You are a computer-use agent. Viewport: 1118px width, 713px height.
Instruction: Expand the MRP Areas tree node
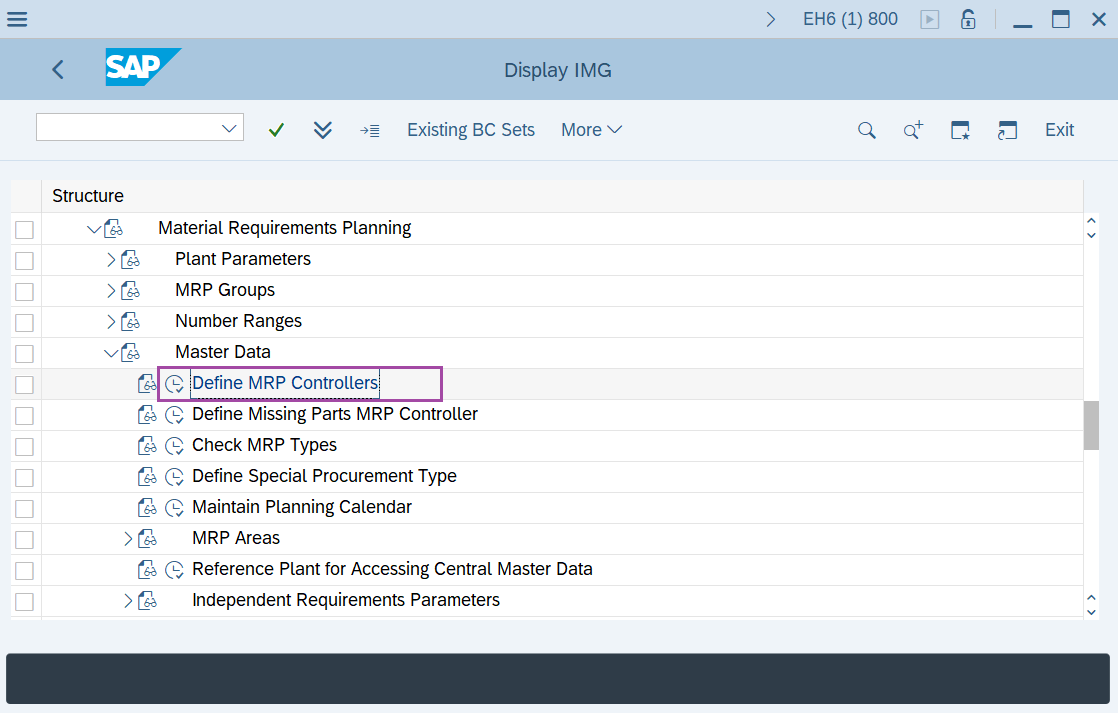coord(127,538)
